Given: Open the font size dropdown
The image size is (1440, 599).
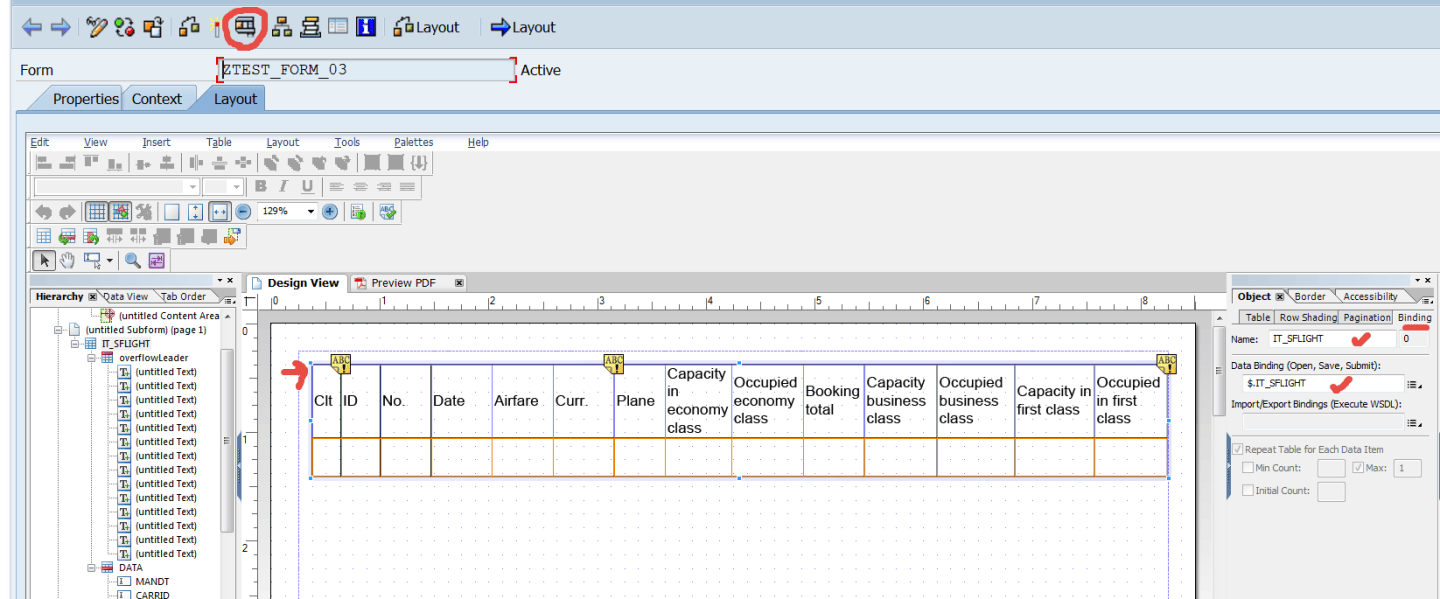Looking at the screenshot, I should (236, 187).
